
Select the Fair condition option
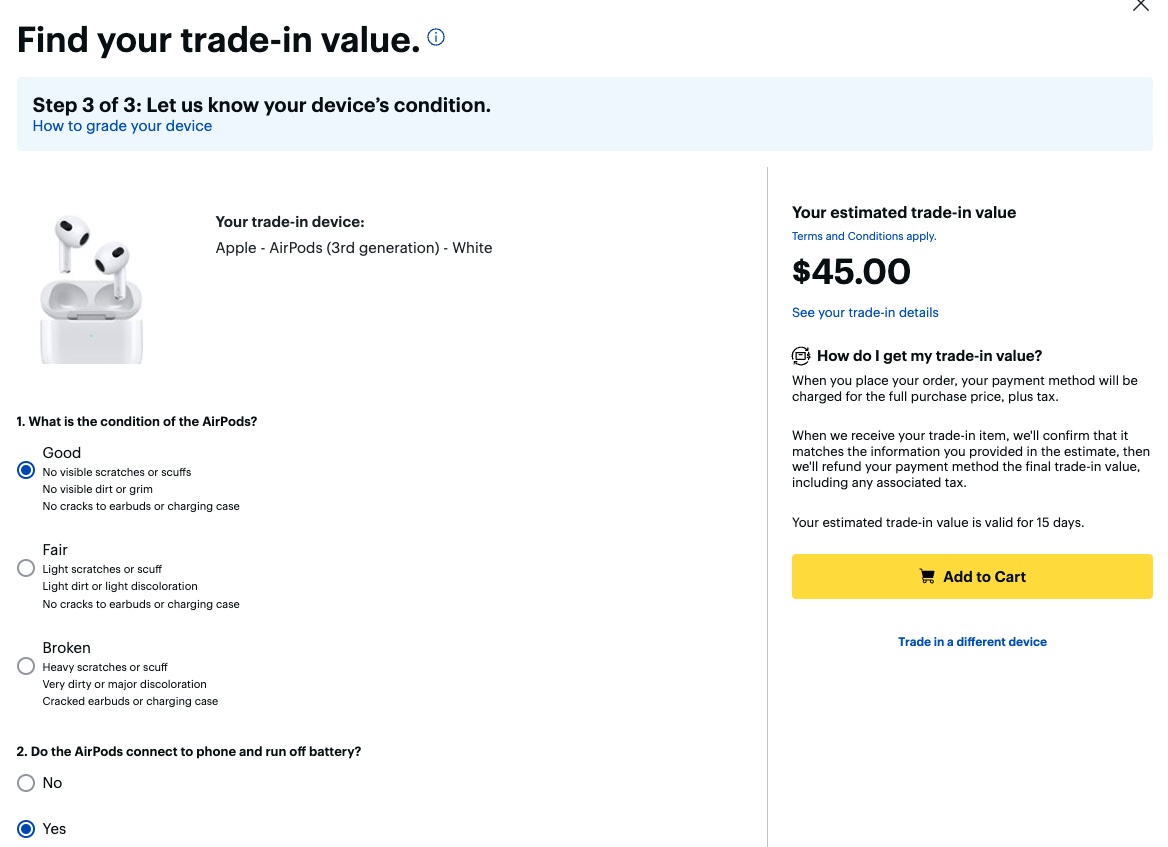26,567
